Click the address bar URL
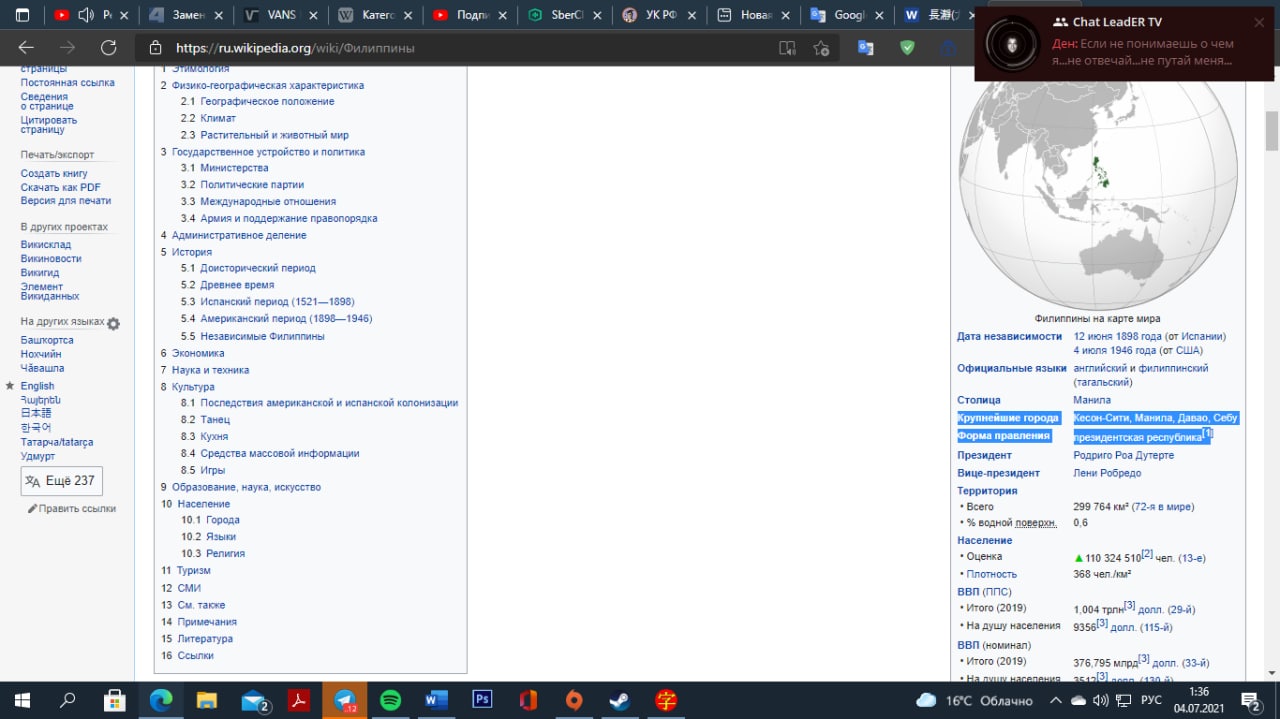This screenshot has width=1280, height=719. coord(295,48)
